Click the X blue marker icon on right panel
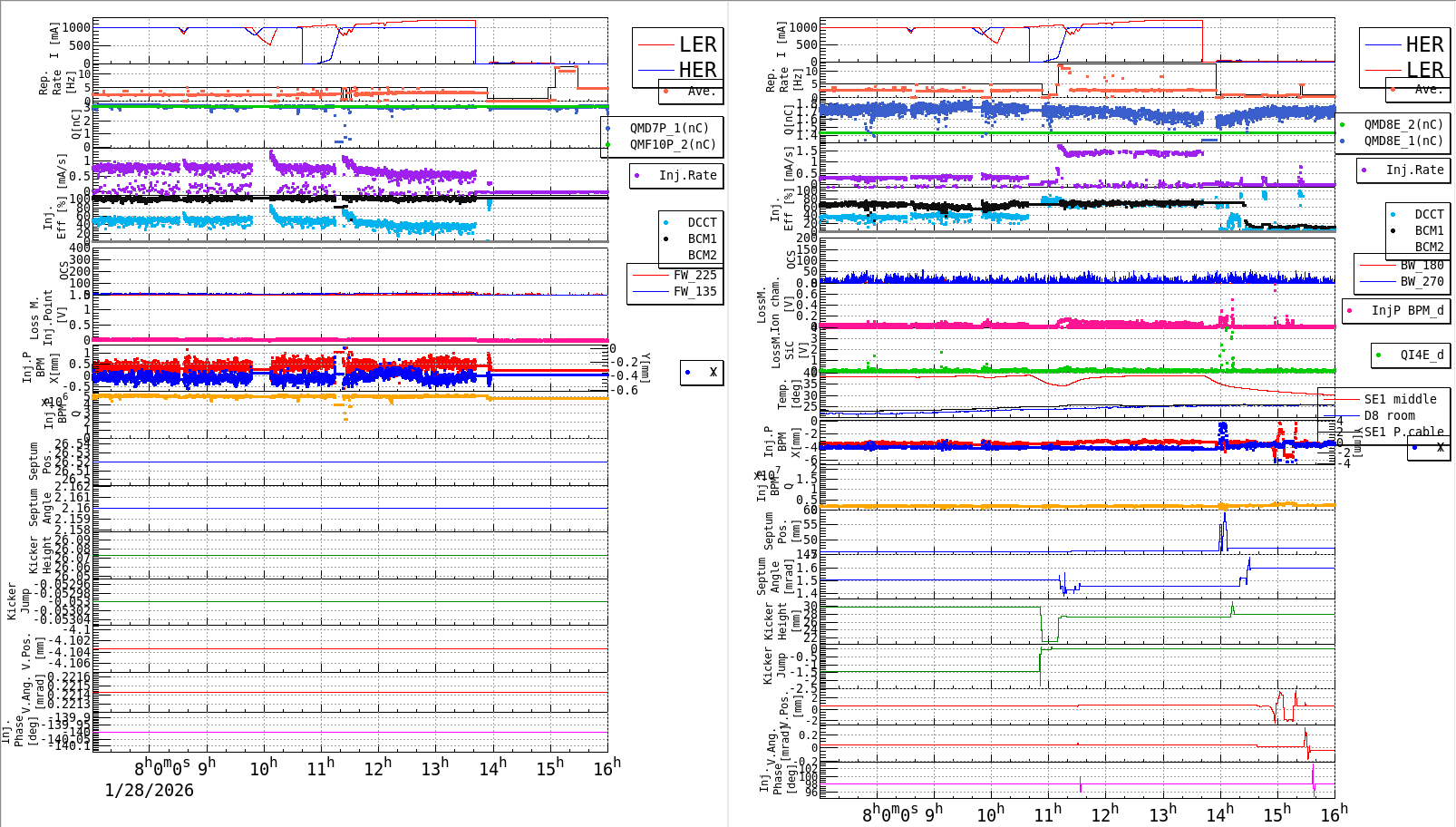The image size is (1456, 827). (x=1412, y=446)
